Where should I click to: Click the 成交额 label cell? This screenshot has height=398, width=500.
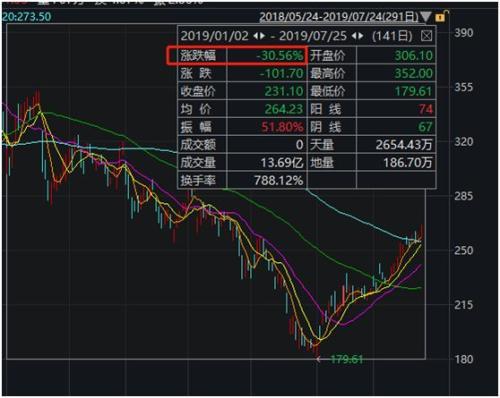pyautogui.click(x=202, y=145)
